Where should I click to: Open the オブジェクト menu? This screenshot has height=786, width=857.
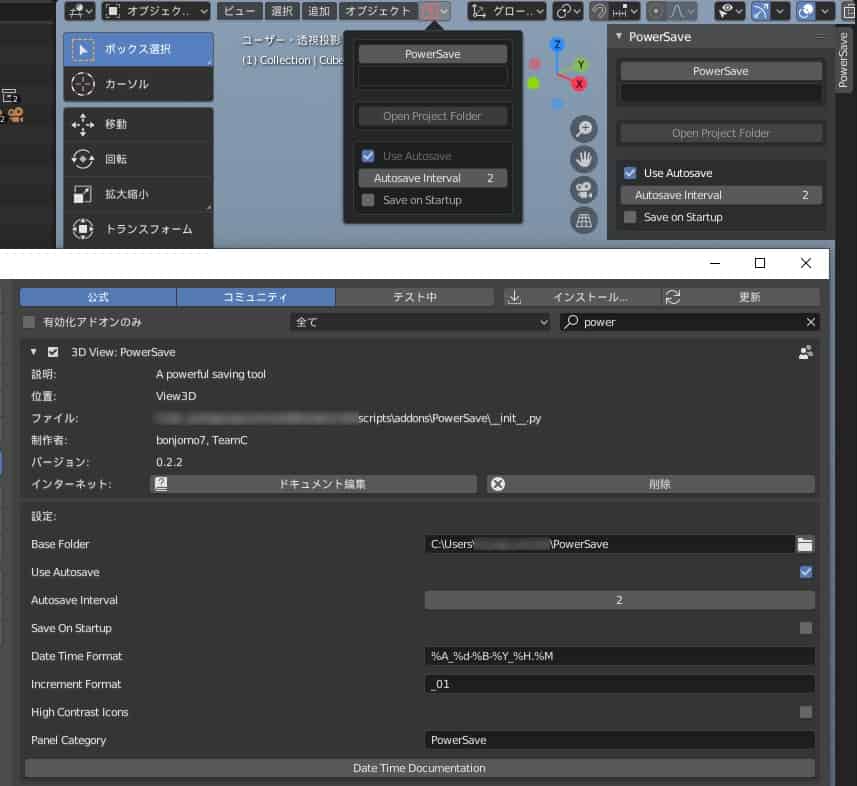point(378,11)
